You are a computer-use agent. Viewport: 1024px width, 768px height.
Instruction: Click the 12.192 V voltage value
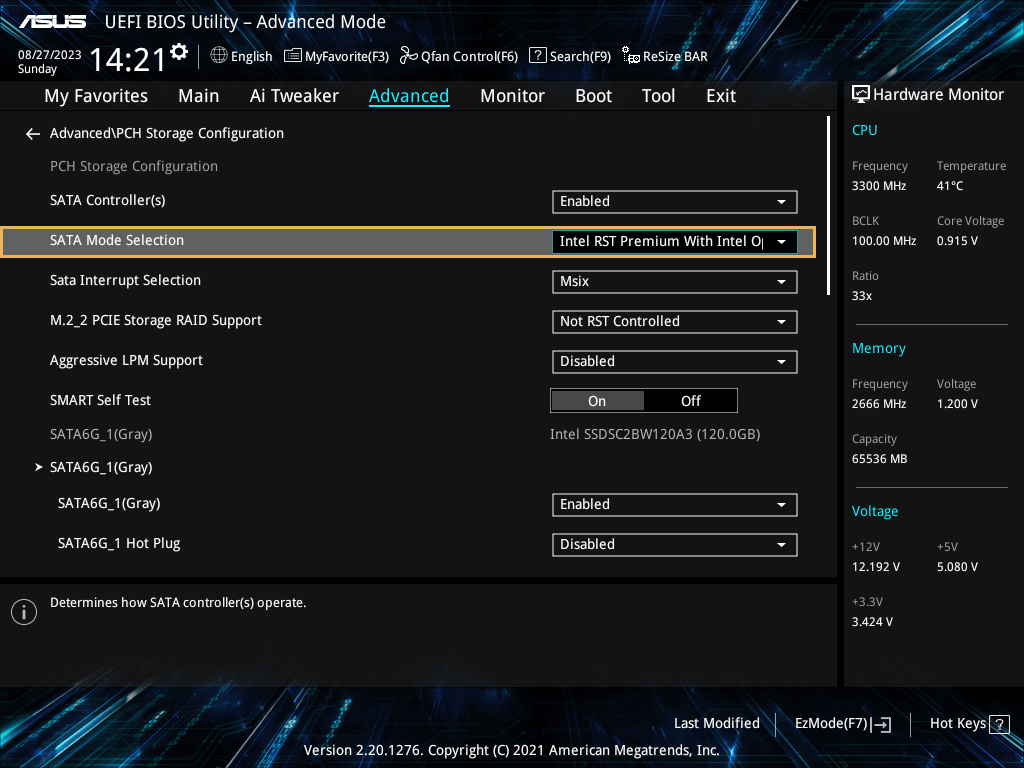875,567
